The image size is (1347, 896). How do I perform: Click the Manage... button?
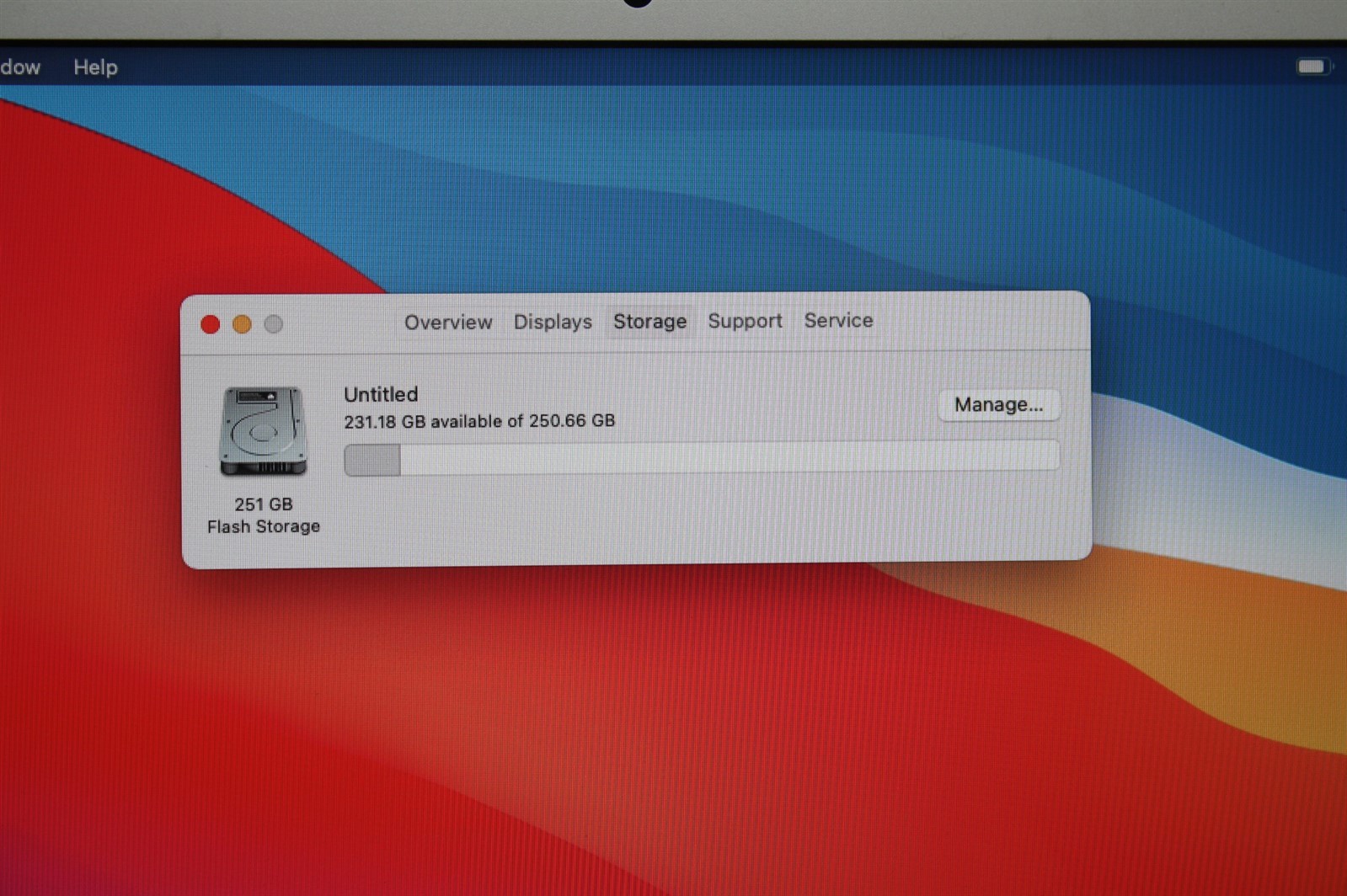point(998,404)
